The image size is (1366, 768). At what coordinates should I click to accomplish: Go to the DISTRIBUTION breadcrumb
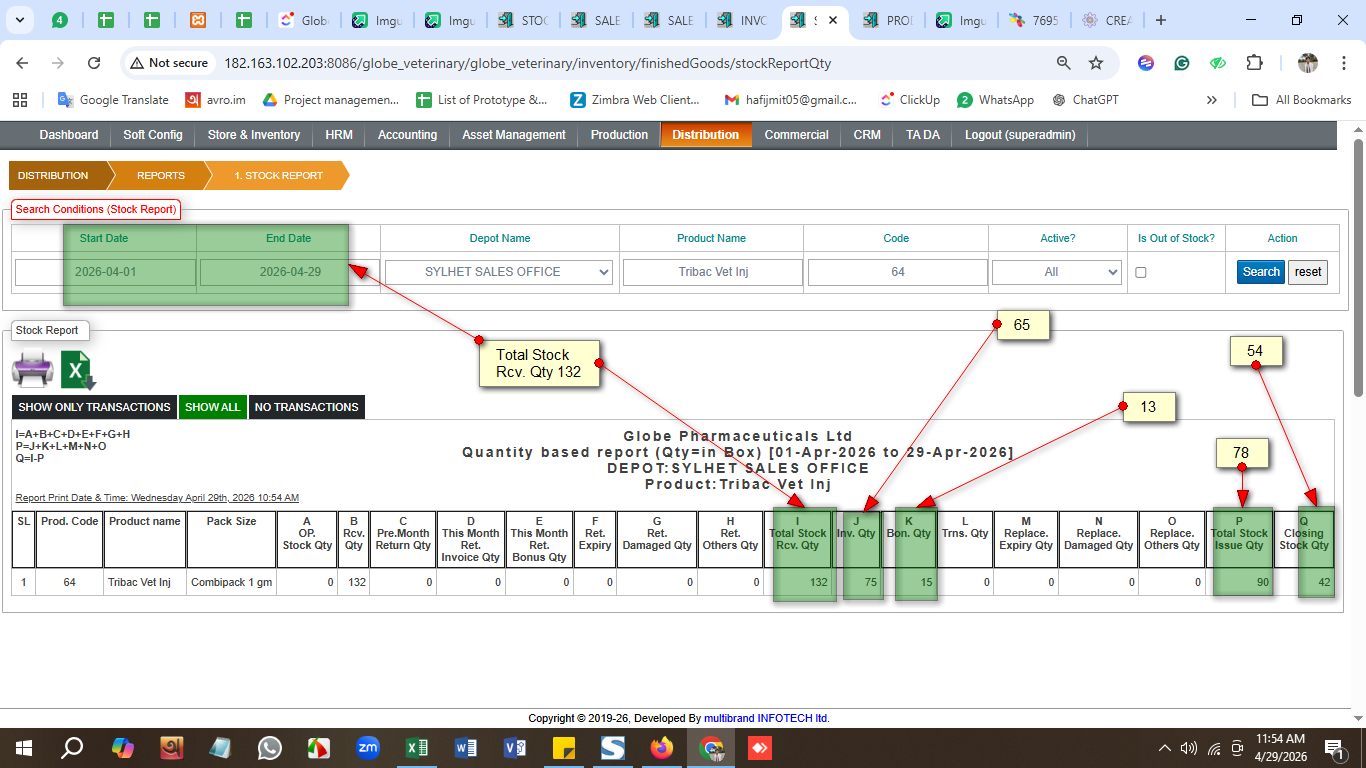[53, 176]
